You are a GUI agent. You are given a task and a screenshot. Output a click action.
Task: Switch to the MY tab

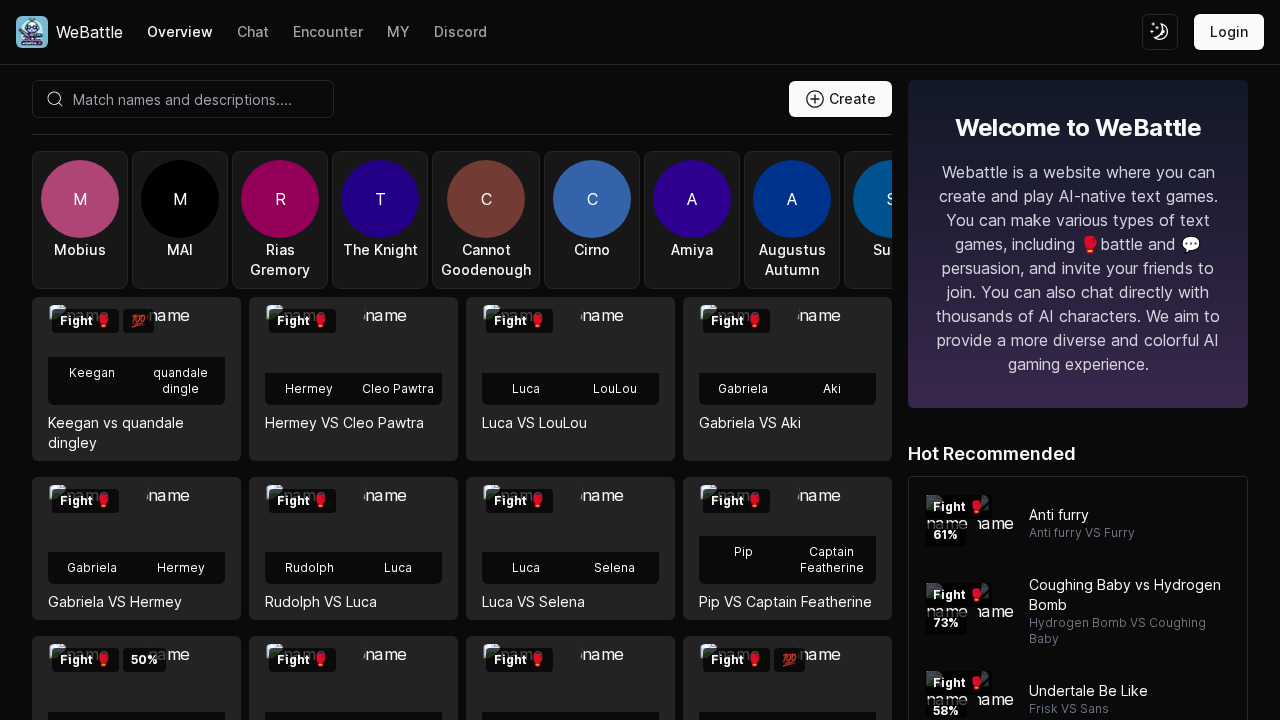pos(398,32)
